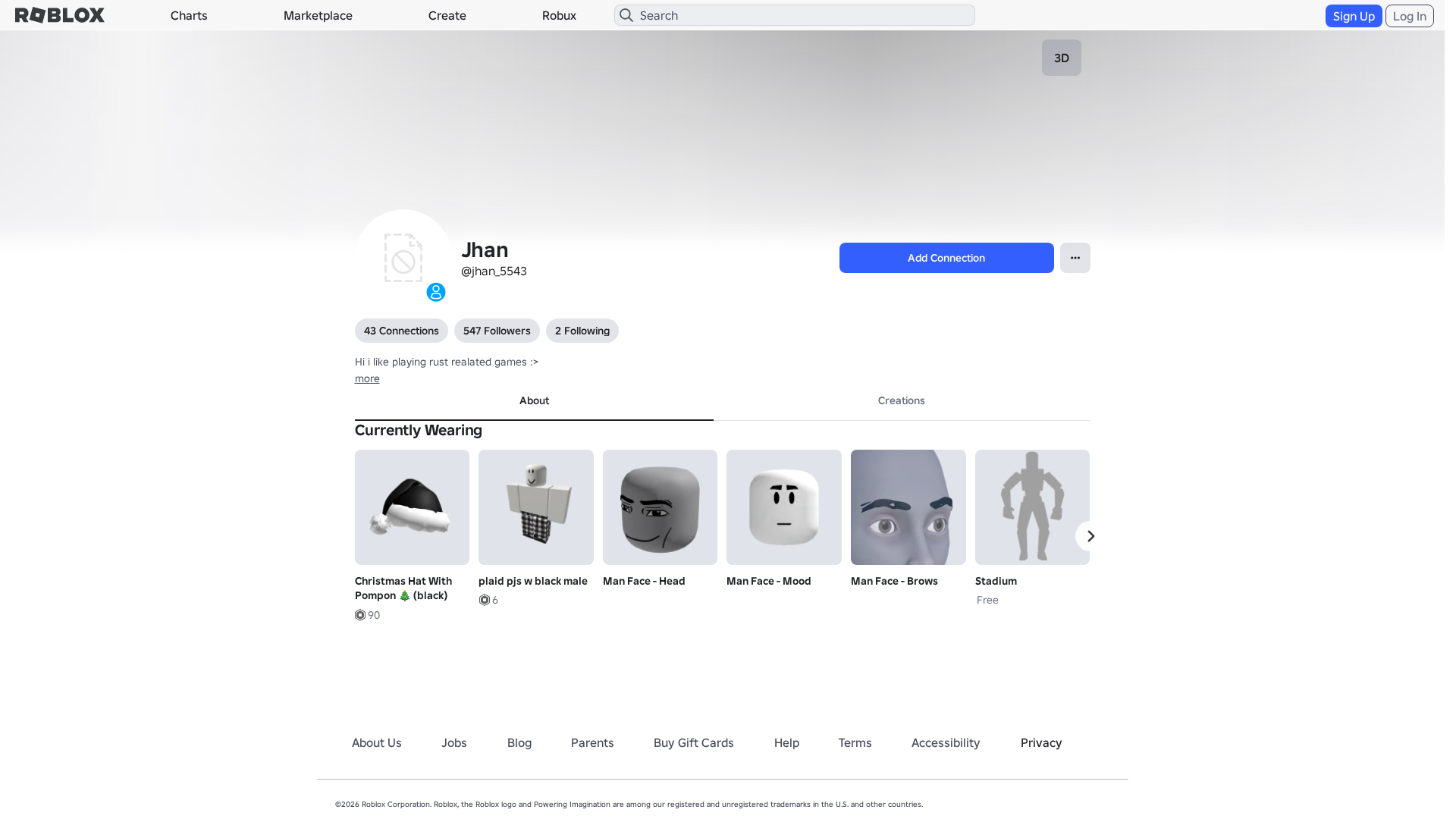Open the Blog footer link
This screenshot has height=819, width=1456.
coord(519,743)
